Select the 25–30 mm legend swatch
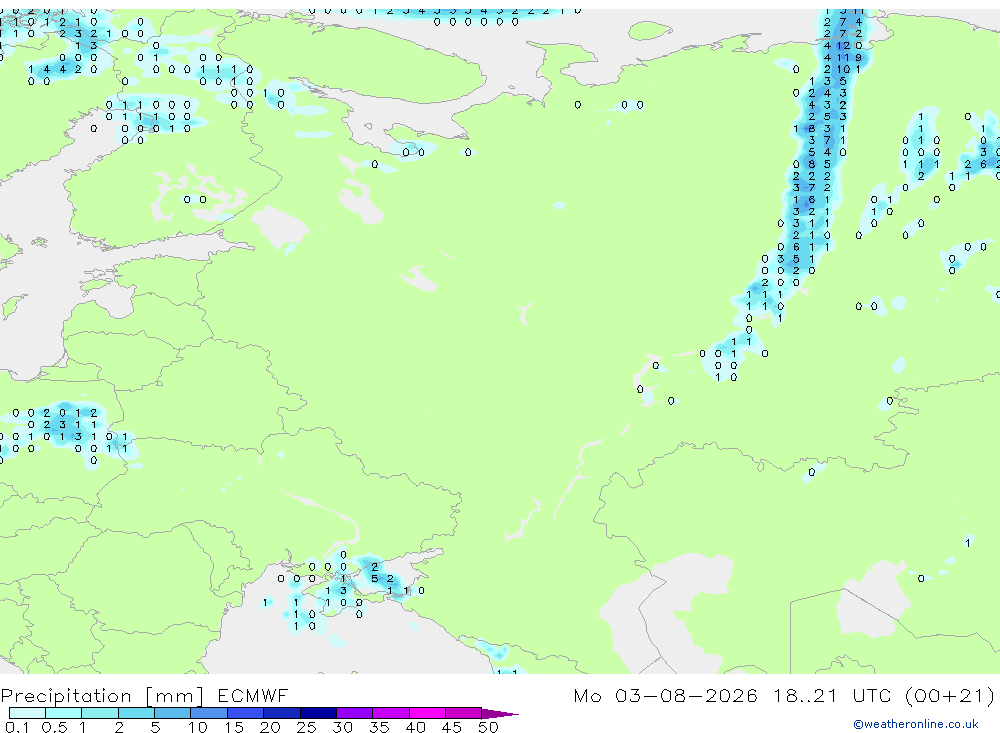This screenshot has width=1000, height=733. pyautogui.click(x=318, y=713)
